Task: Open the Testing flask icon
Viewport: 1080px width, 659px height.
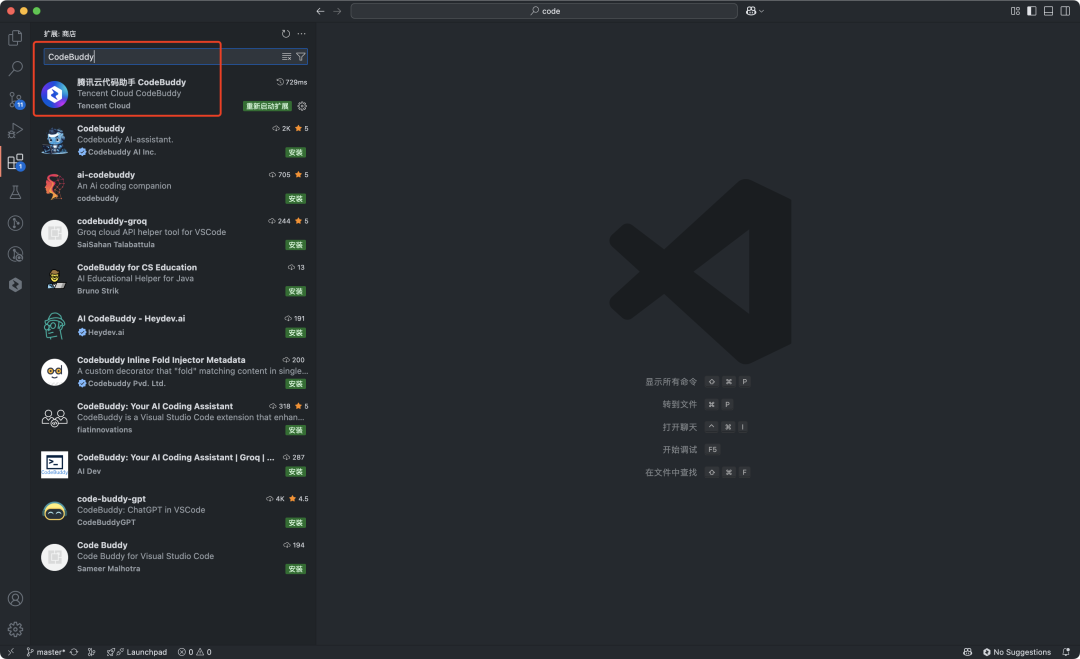Action: [x=15, y=192]
